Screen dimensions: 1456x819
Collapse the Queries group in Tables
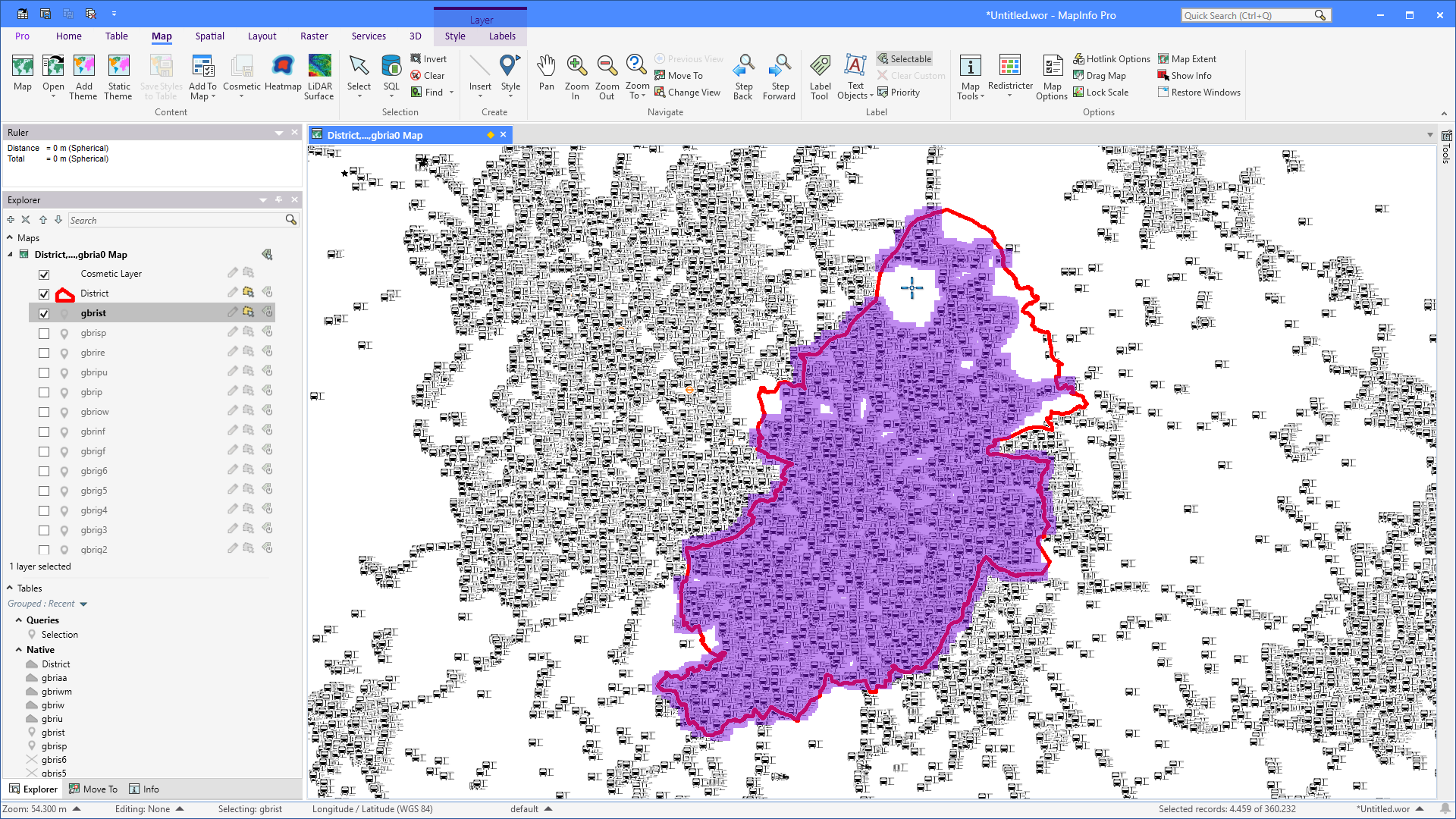[x=19, y=620]
